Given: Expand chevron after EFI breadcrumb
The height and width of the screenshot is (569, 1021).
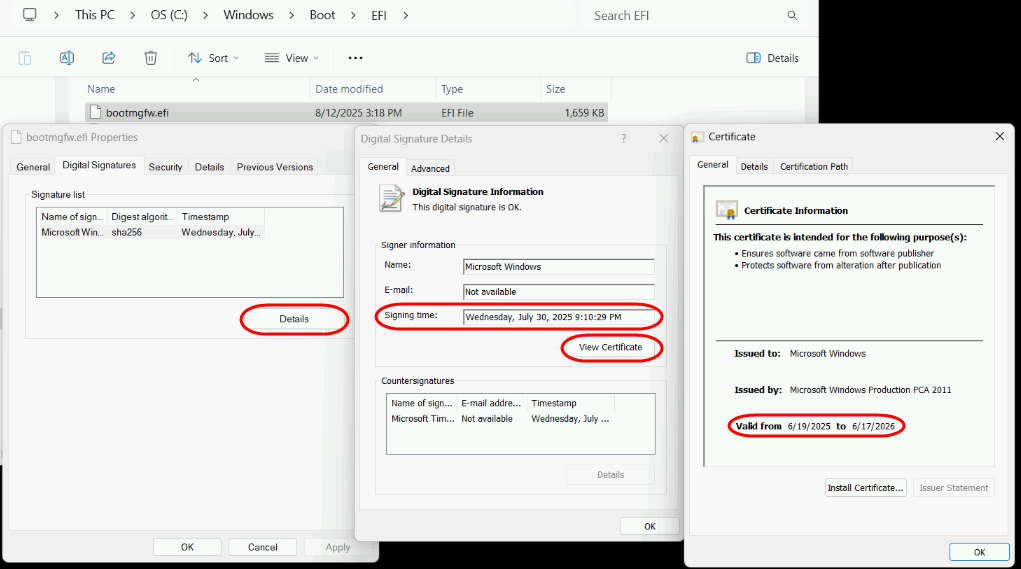Looking at the screenshot, I should (405, 15).
